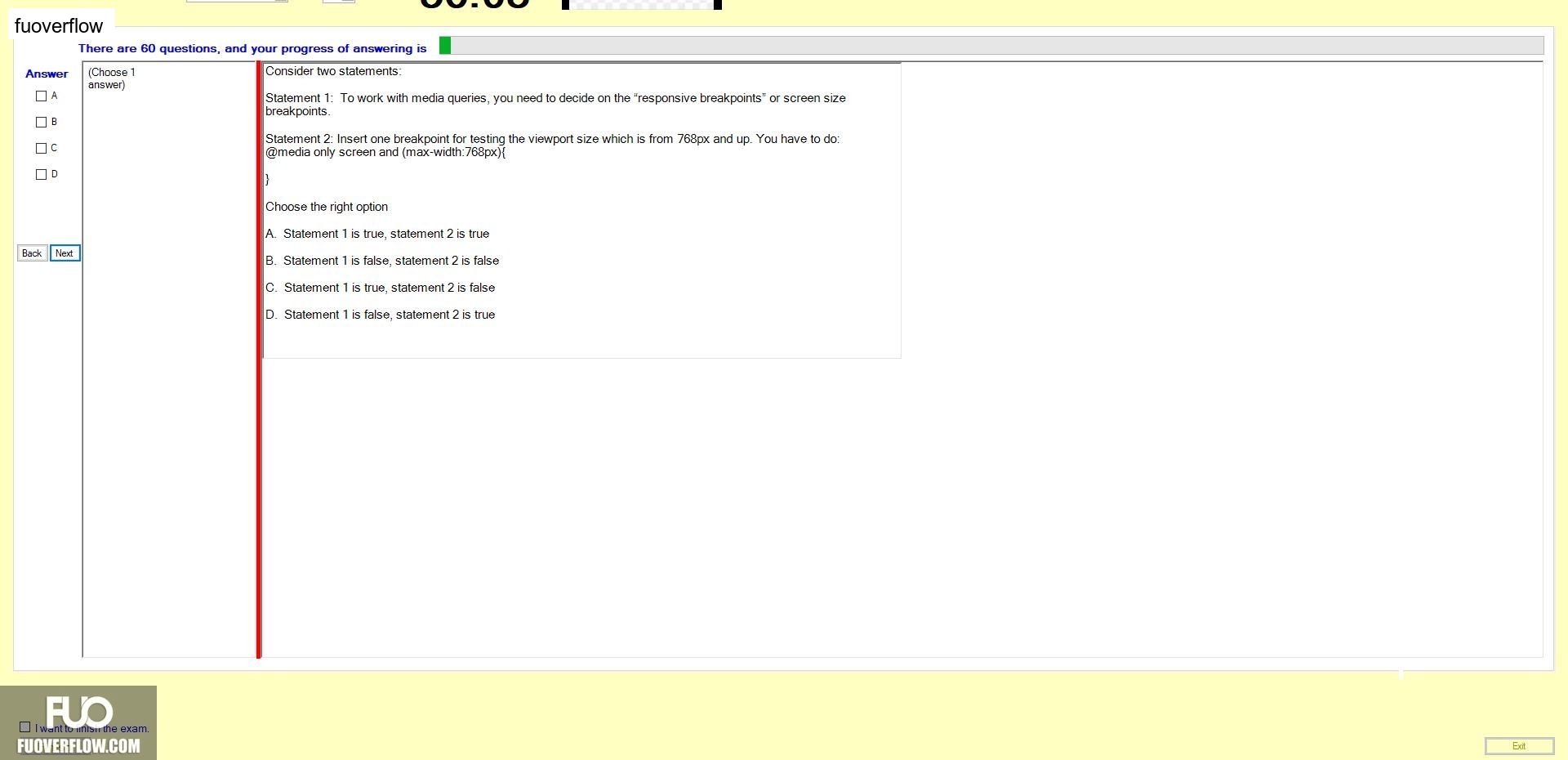The image size is (1568, 760).
Task: Click the Exit button
Action: click(x=1519, y=746)
